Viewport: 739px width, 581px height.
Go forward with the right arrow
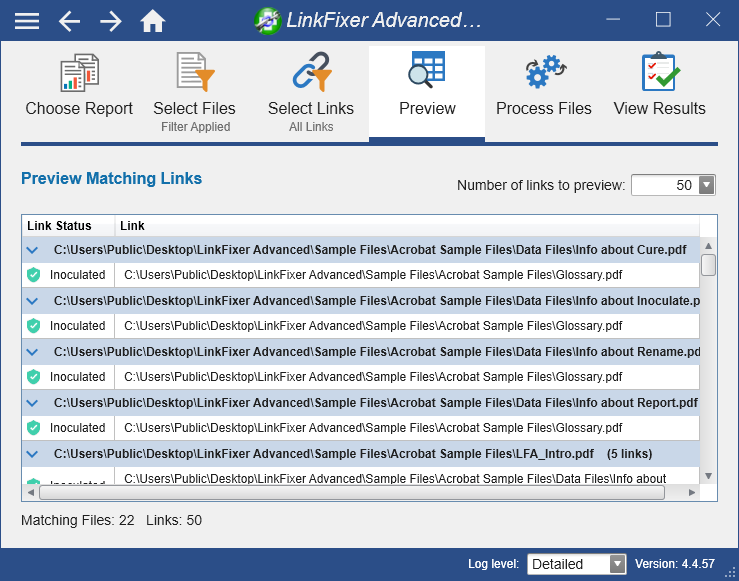click(111, 21)
